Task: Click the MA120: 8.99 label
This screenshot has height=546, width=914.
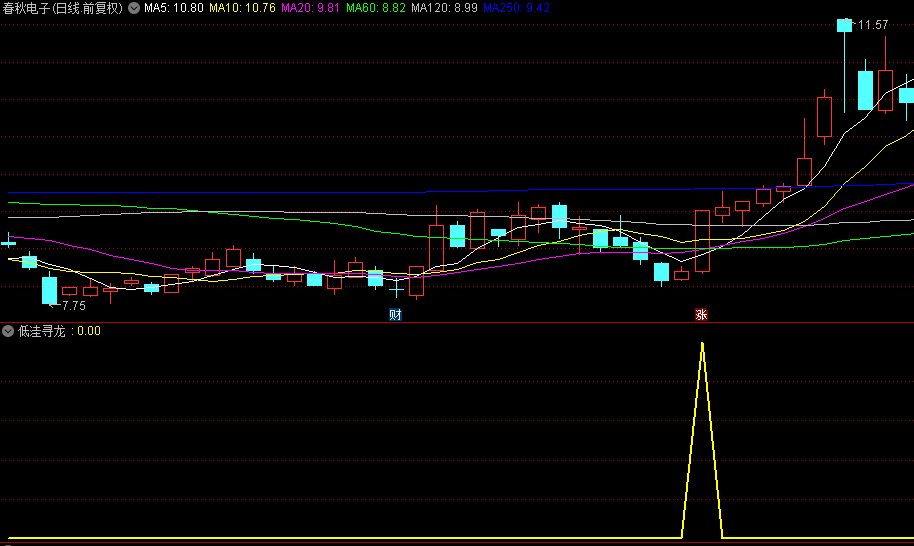Action: (444, 8)
